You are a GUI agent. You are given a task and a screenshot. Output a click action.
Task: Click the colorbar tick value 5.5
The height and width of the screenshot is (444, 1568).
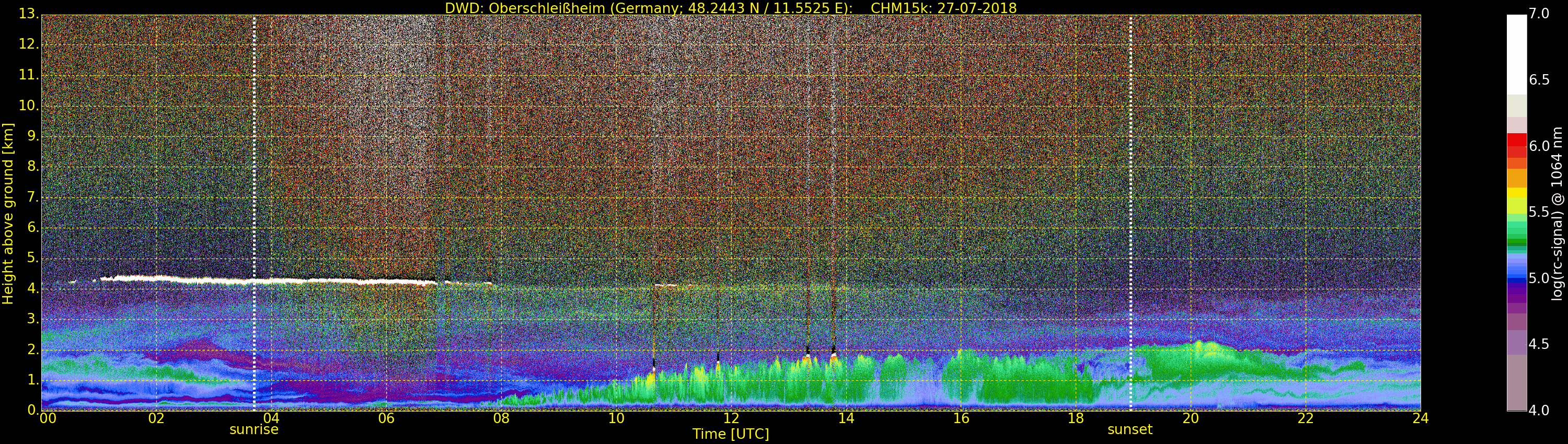[x=1538, y=212]
